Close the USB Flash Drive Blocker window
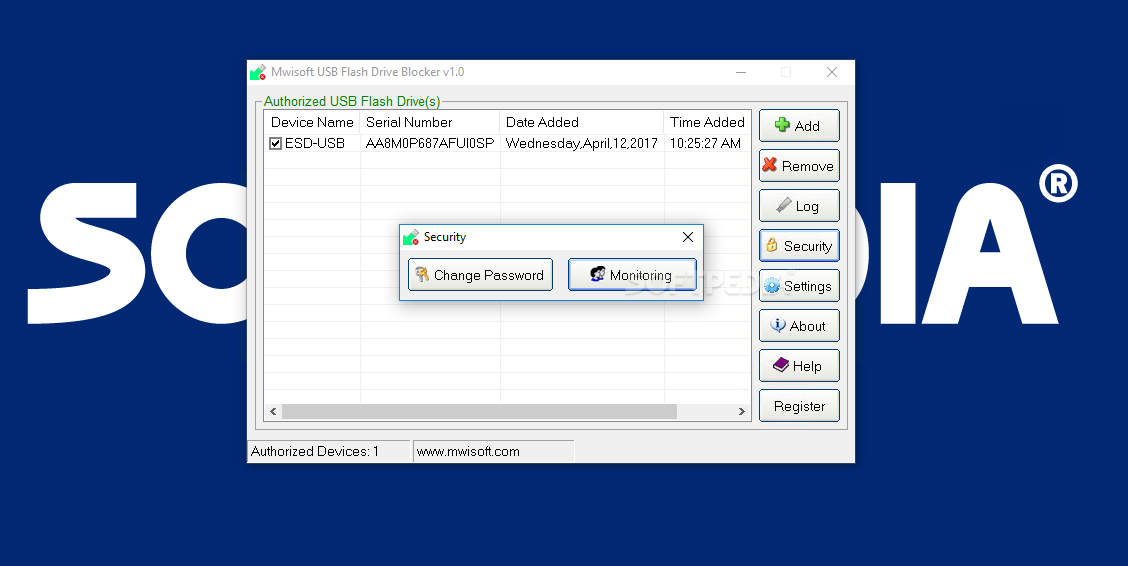The image size is (1128, 566). point(832,72)
